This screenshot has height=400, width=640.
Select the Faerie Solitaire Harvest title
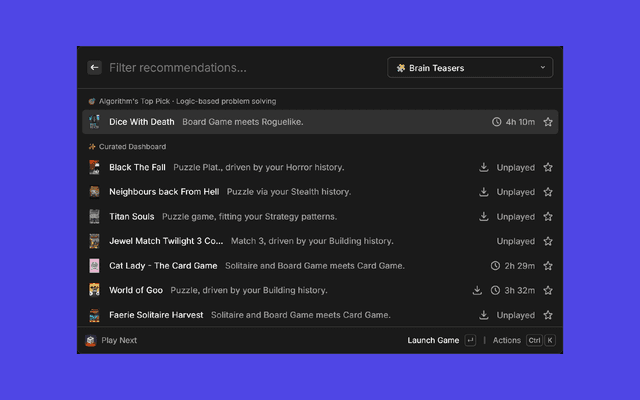(156, 315)
